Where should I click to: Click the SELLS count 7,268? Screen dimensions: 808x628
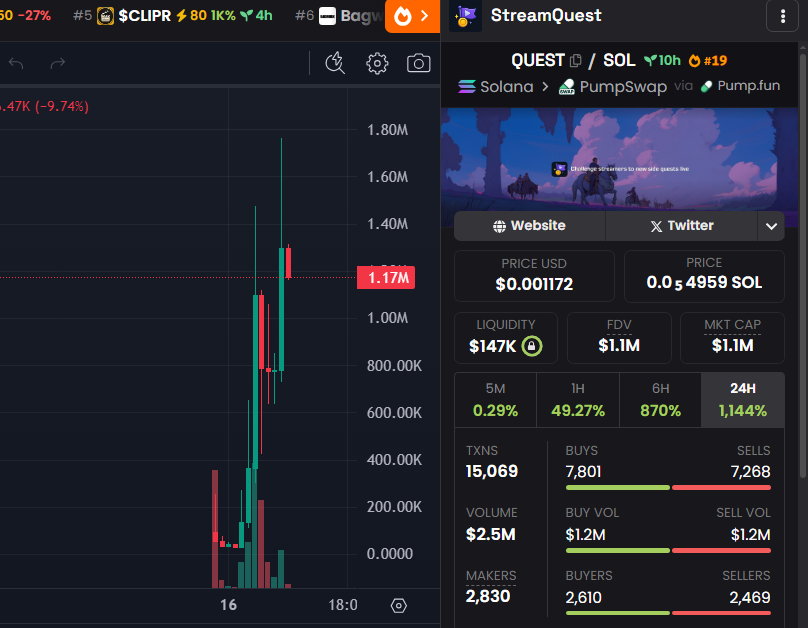750,471
